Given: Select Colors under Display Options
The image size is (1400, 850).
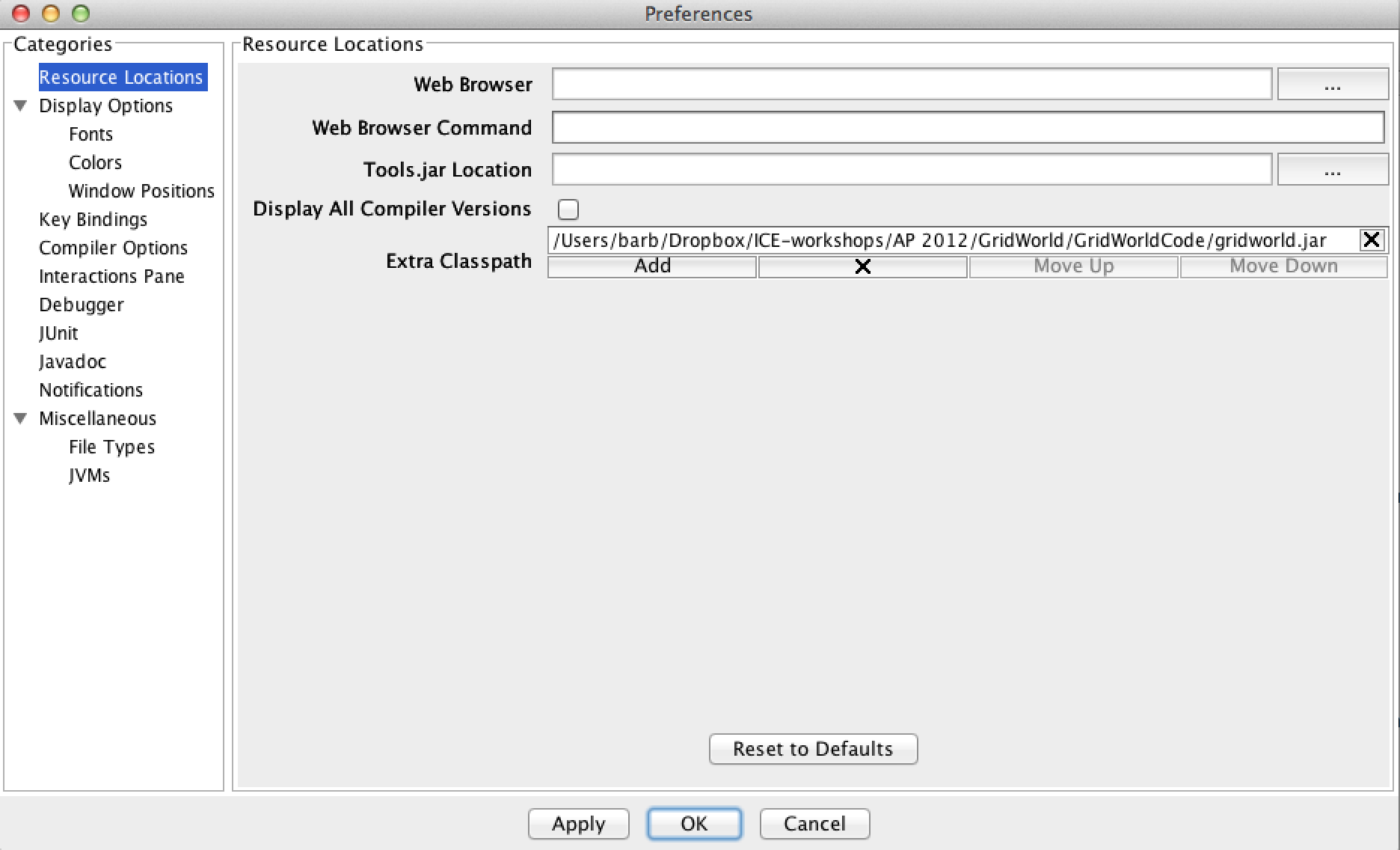Looking at the screenshot, I should pyautogui.click(x=95, y=162).
